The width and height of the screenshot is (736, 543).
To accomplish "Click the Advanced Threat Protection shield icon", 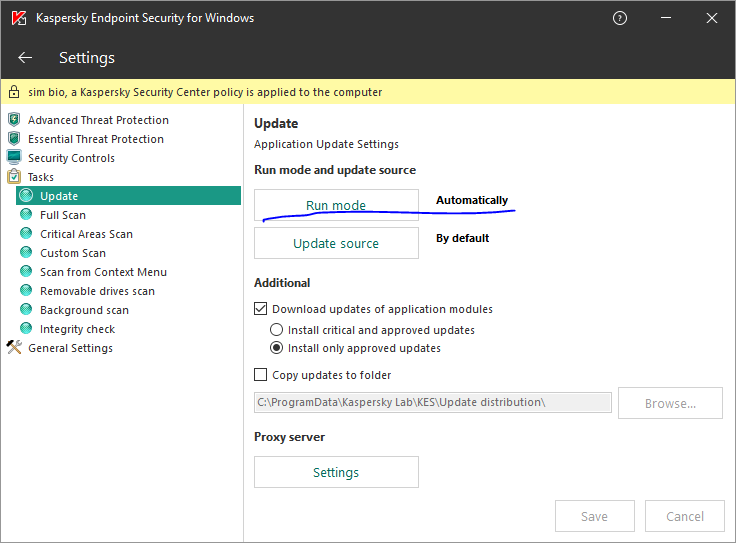I will 14,120.
